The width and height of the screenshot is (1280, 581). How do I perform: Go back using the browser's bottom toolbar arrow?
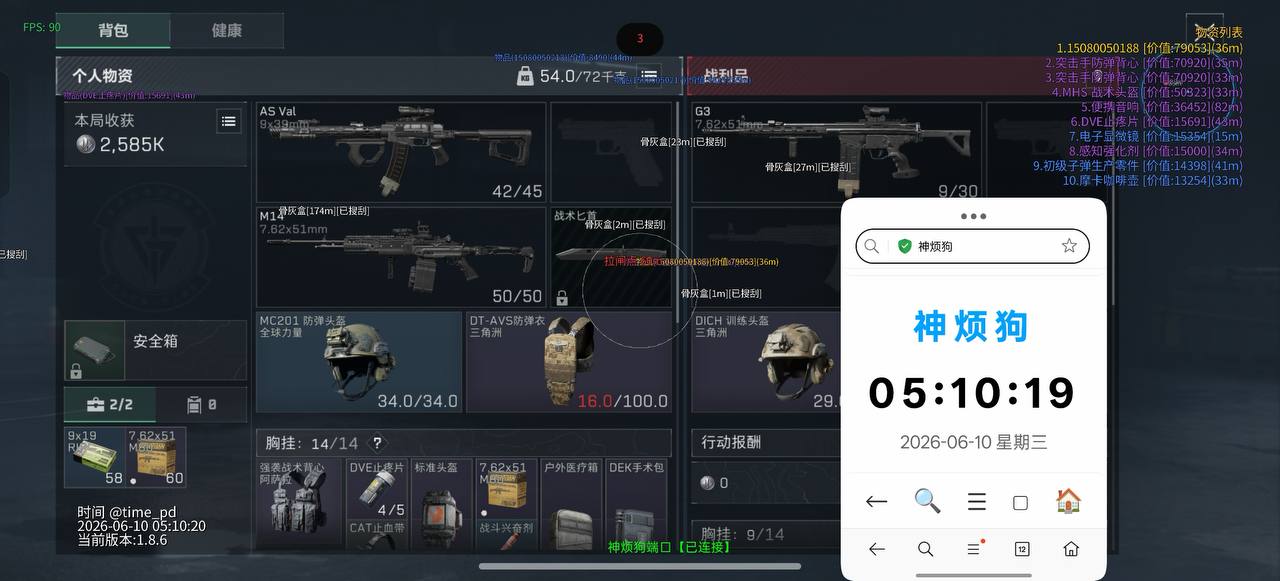877,549
